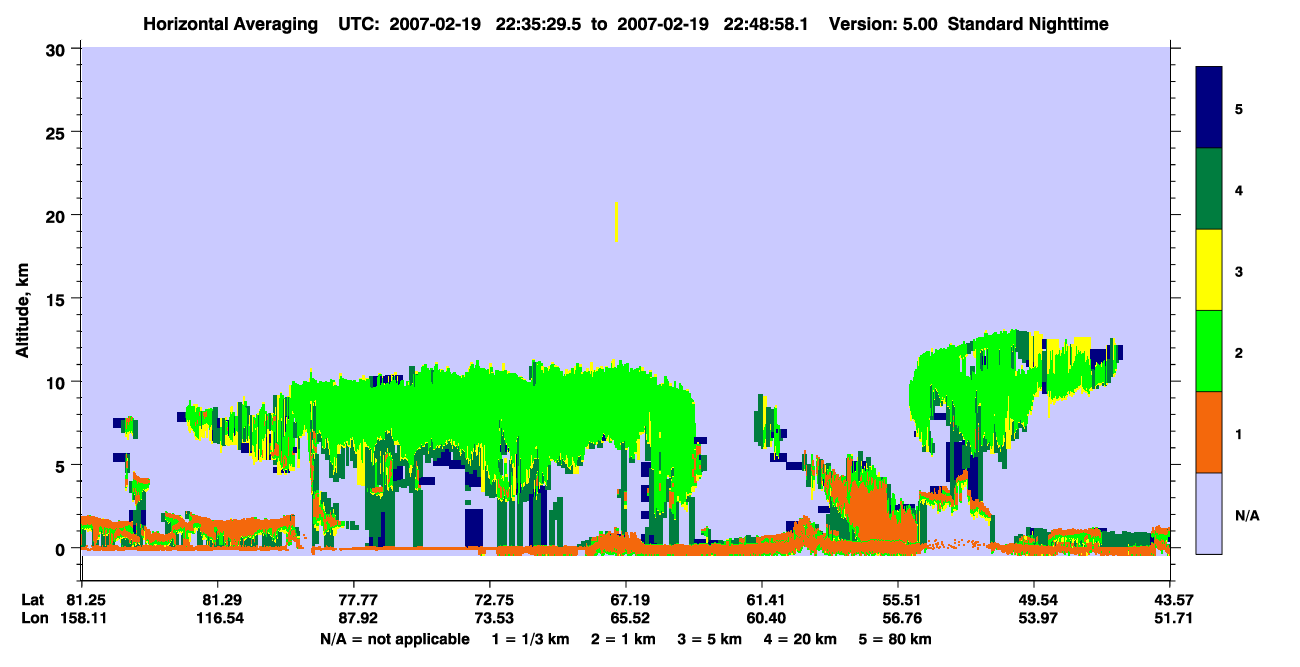Click legend text '3 = 5 km'
This screenshot has width=1300, height=667.
[709, 639]
